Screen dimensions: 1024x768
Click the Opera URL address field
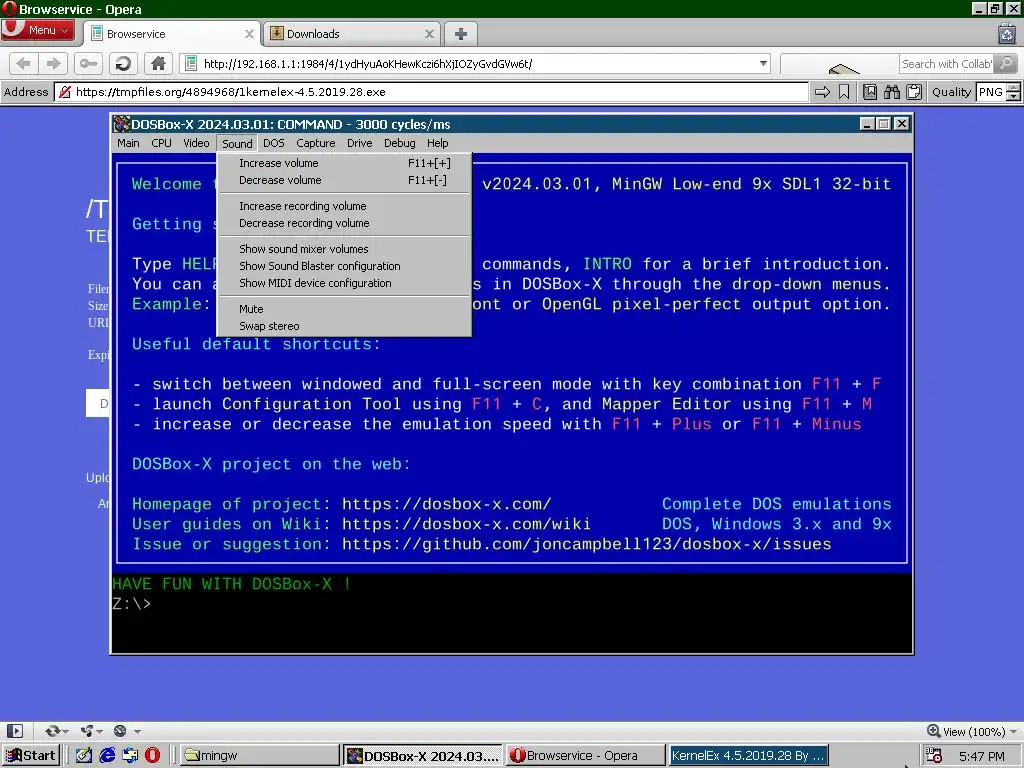tap(475, 63)
